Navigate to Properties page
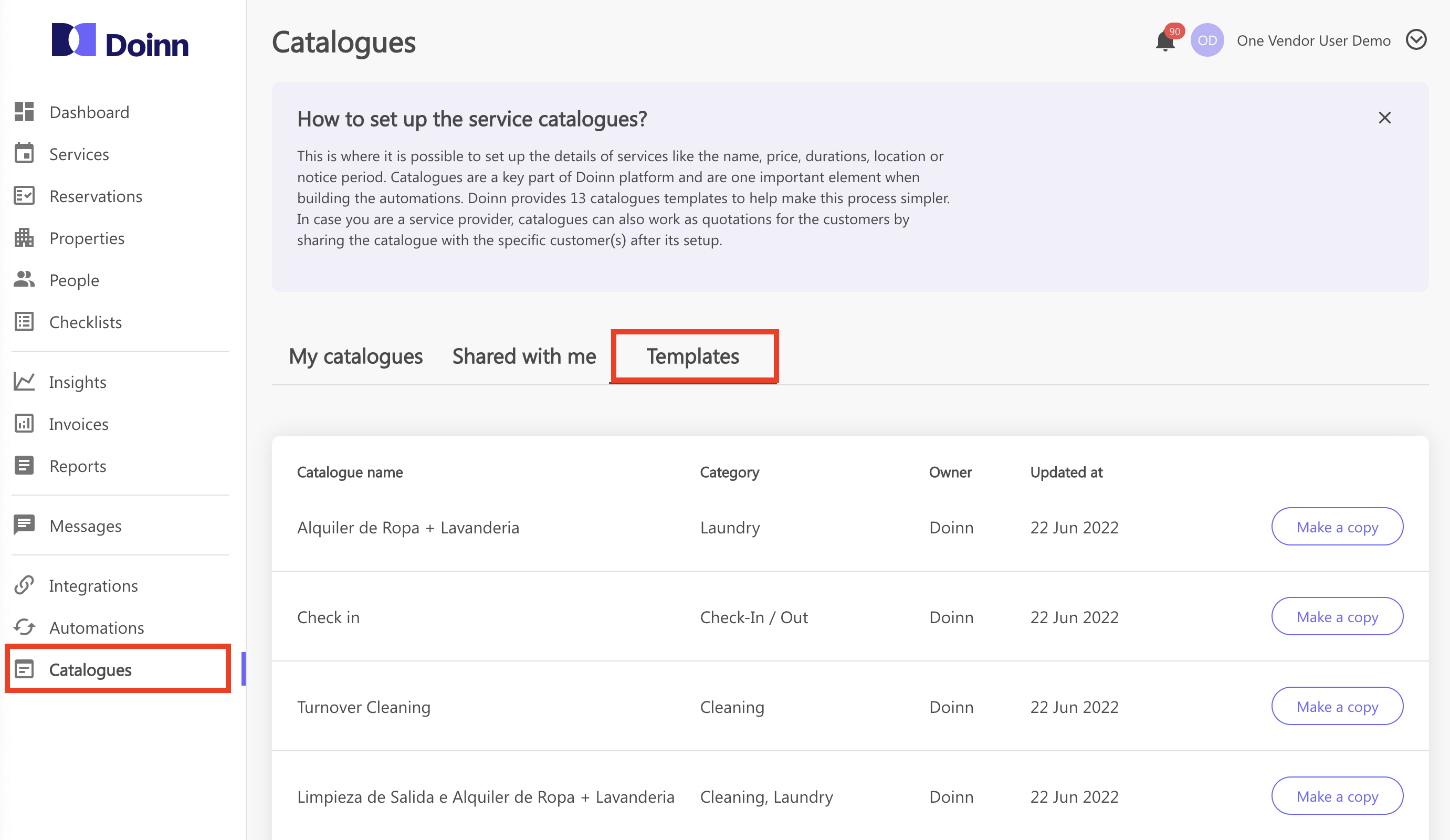Screen dimensions: 1450x840 (87, 238)
